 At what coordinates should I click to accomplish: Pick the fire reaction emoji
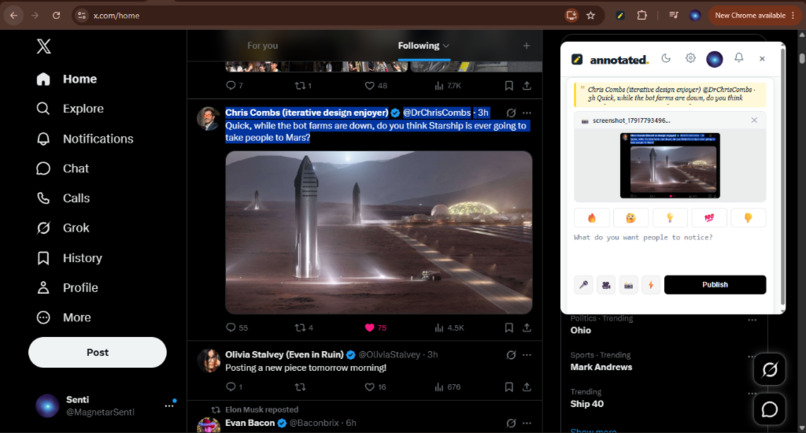coord(592,218)
